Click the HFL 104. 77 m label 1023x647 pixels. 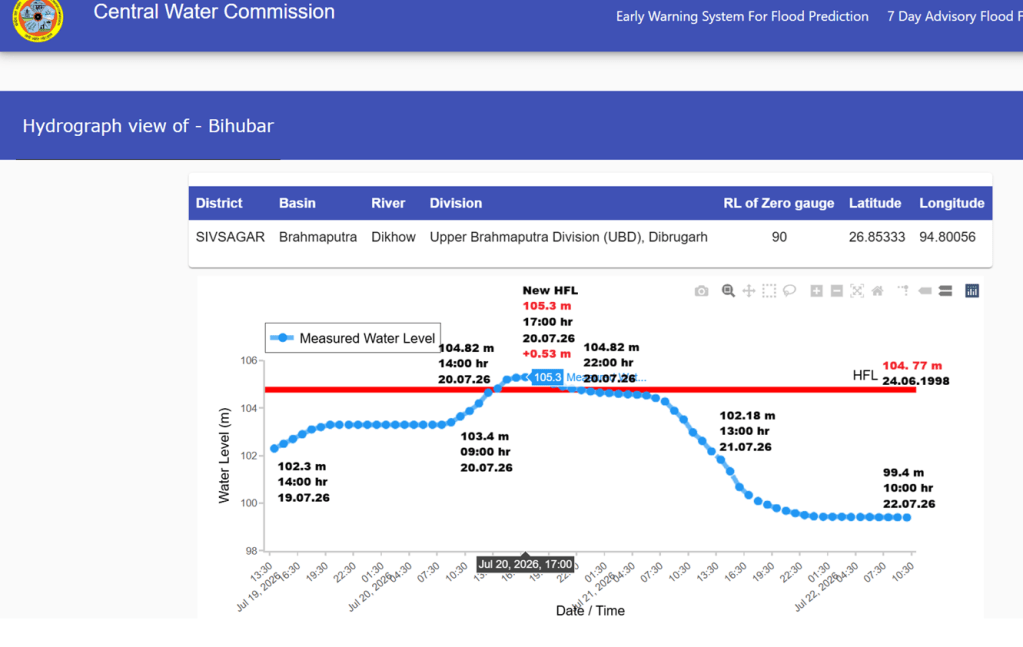point(912,365)
